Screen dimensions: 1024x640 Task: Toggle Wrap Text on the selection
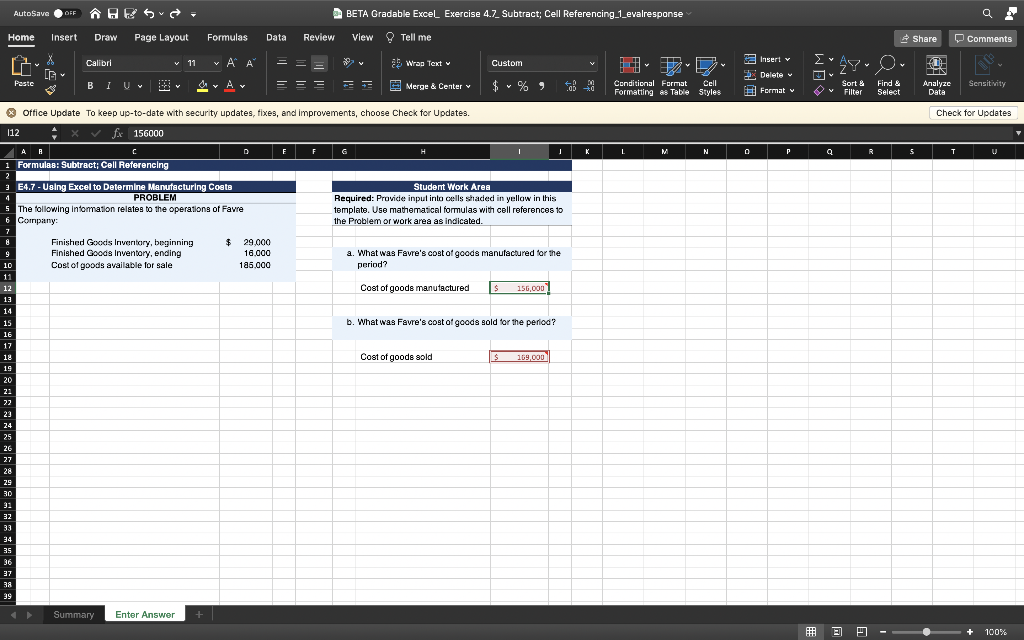[x=420, y=62]
